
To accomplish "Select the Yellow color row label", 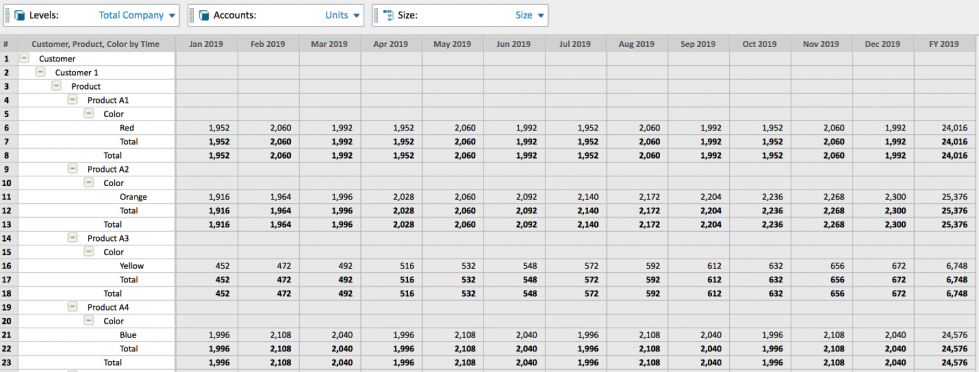I will pyautogui.click(x=131, y=266).
